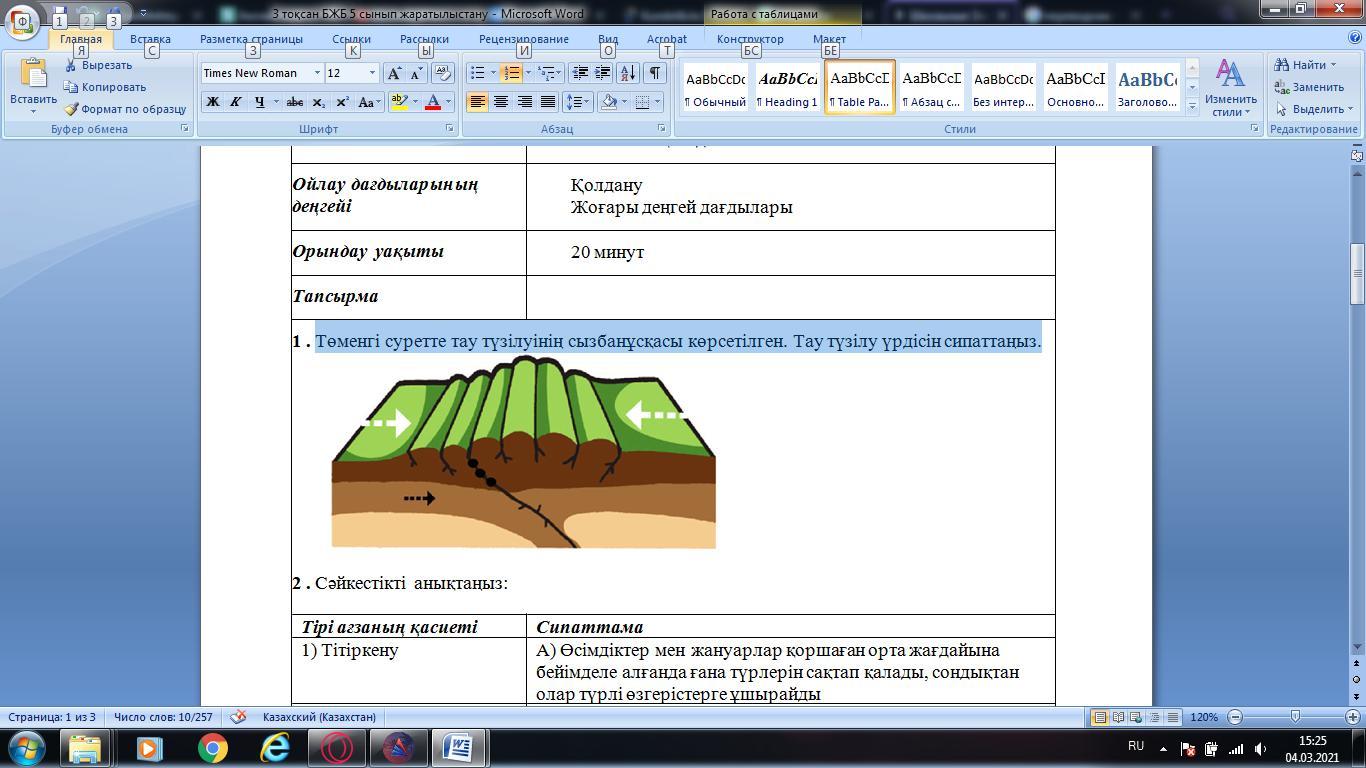Apply justified alignment to the paragraph
Viewport: 1366px width, 768px height.
pos(548,102)
